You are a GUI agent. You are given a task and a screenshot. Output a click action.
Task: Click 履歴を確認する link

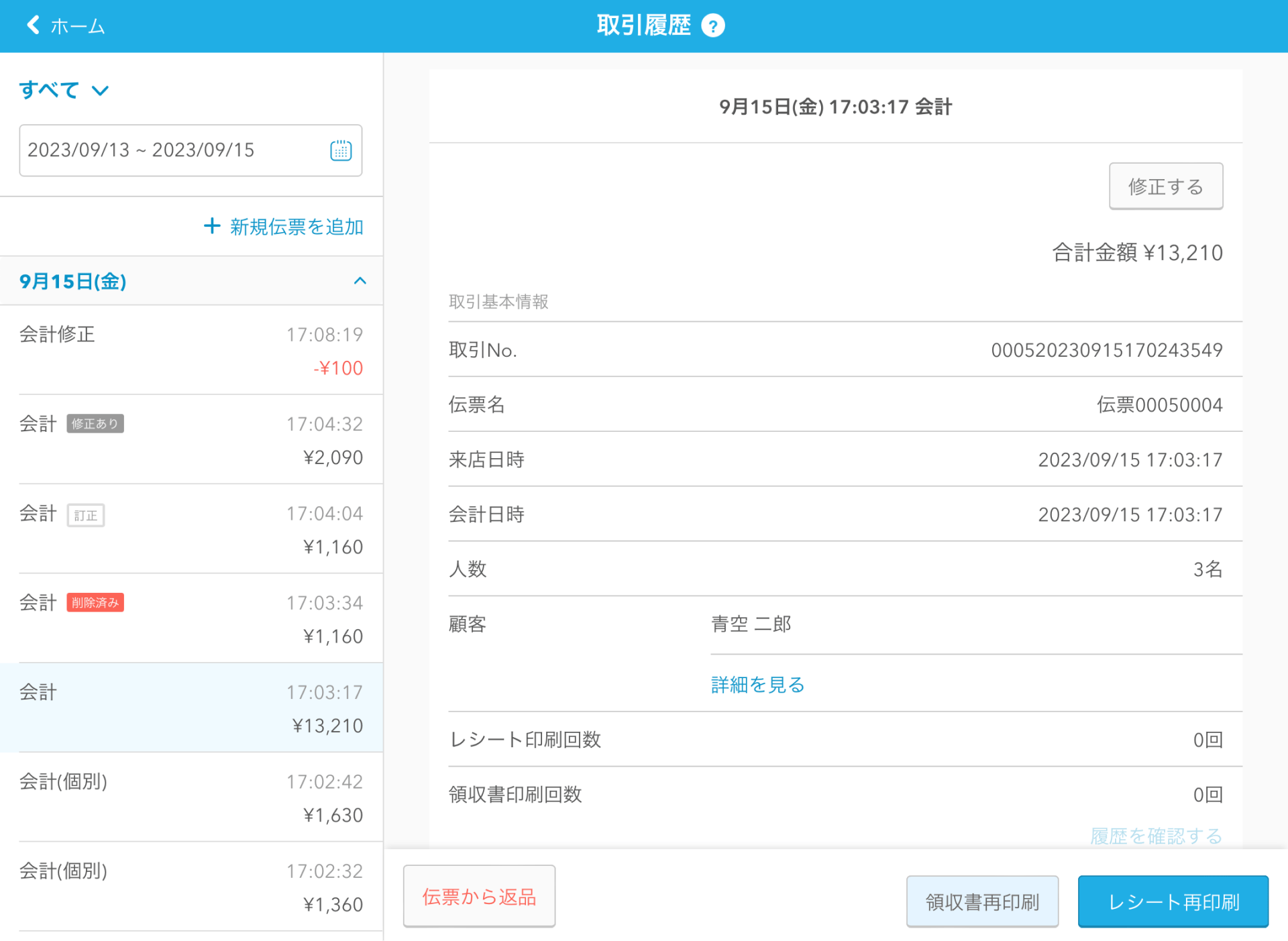point(1155,836)
